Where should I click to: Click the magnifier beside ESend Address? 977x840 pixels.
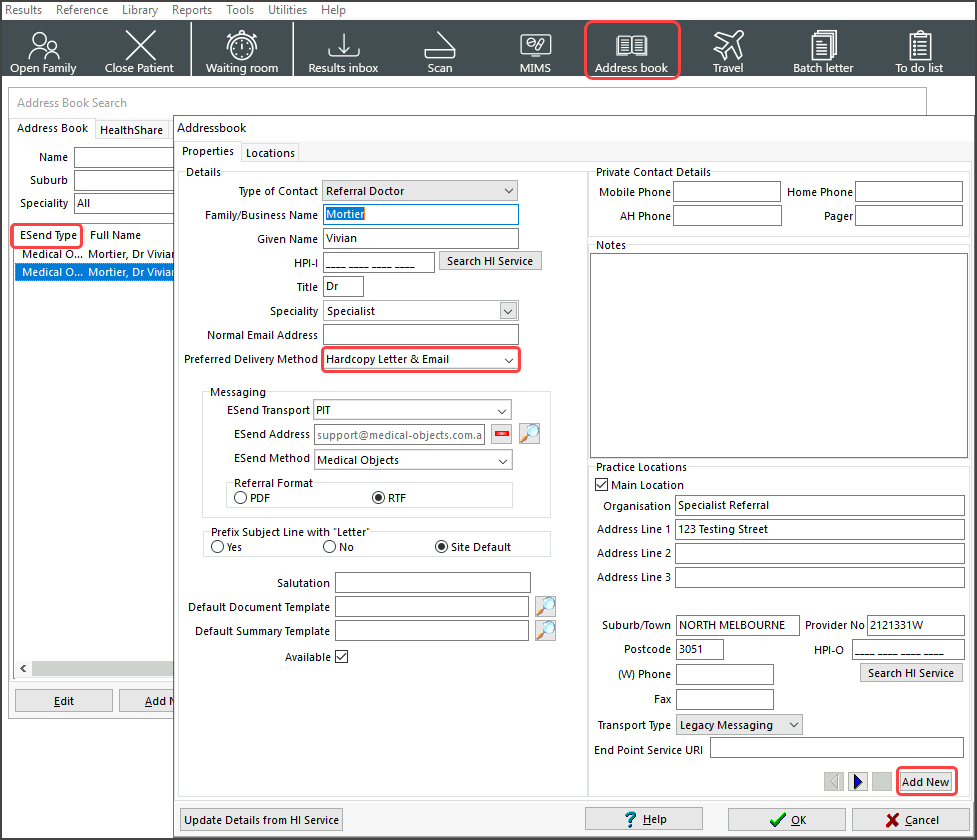click(x=529, y=434)
